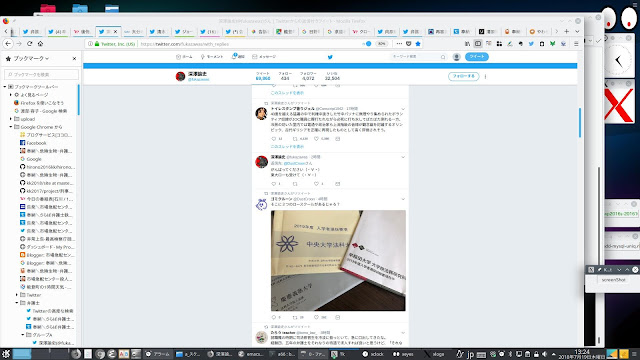Open メッセージ in Twitter navigation
The width and height of the screenshot is (640, 360).
coord(264,57)
